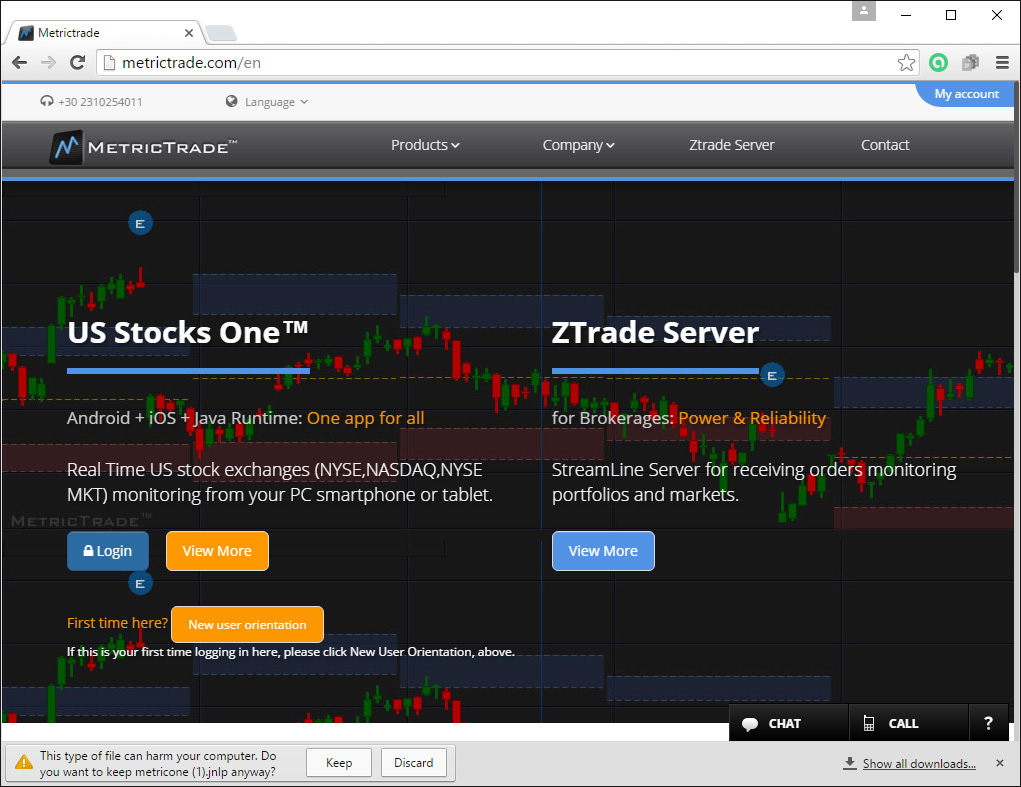Keep the downloaded metricone jnlp file

click(339, 763)
